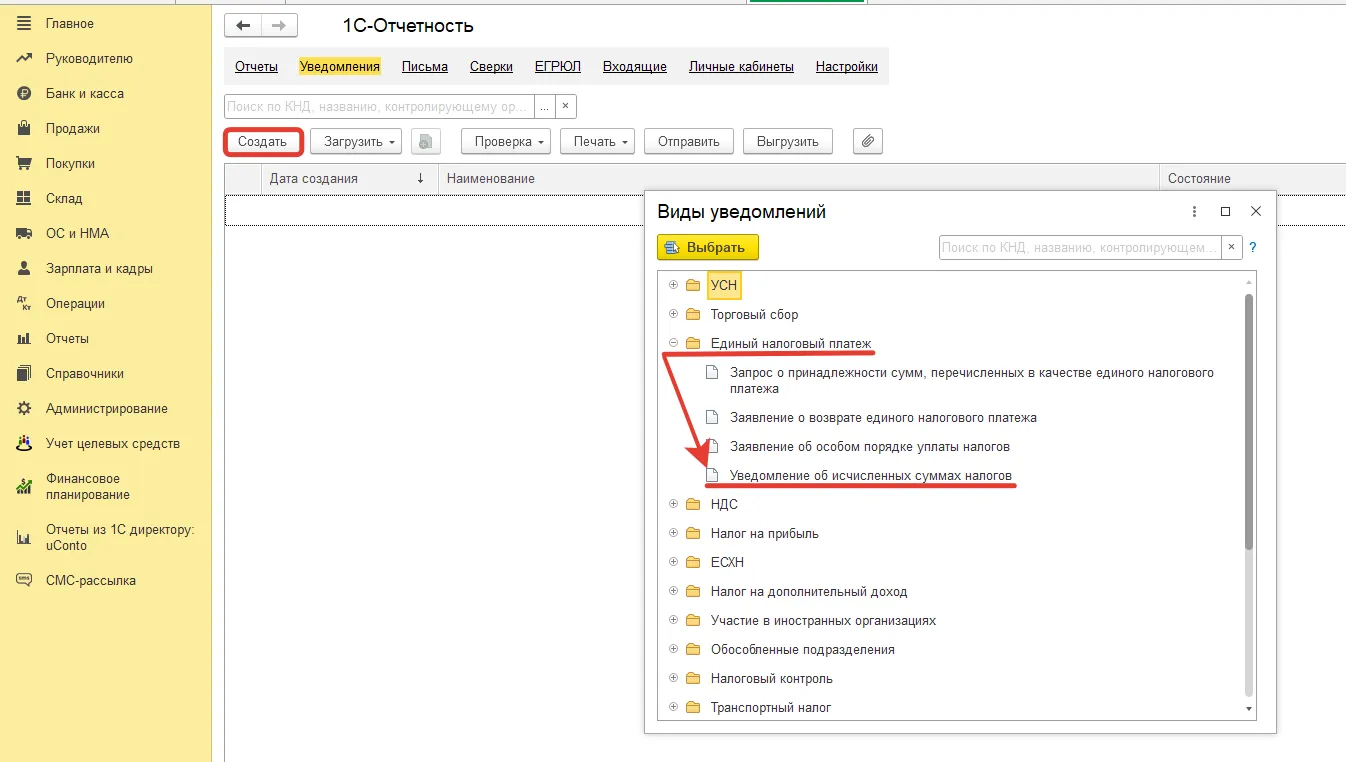Viewport: 1346px width, 762px height.
Task: Open Зарплата и кадры person icon
Action: pos(25,268)
